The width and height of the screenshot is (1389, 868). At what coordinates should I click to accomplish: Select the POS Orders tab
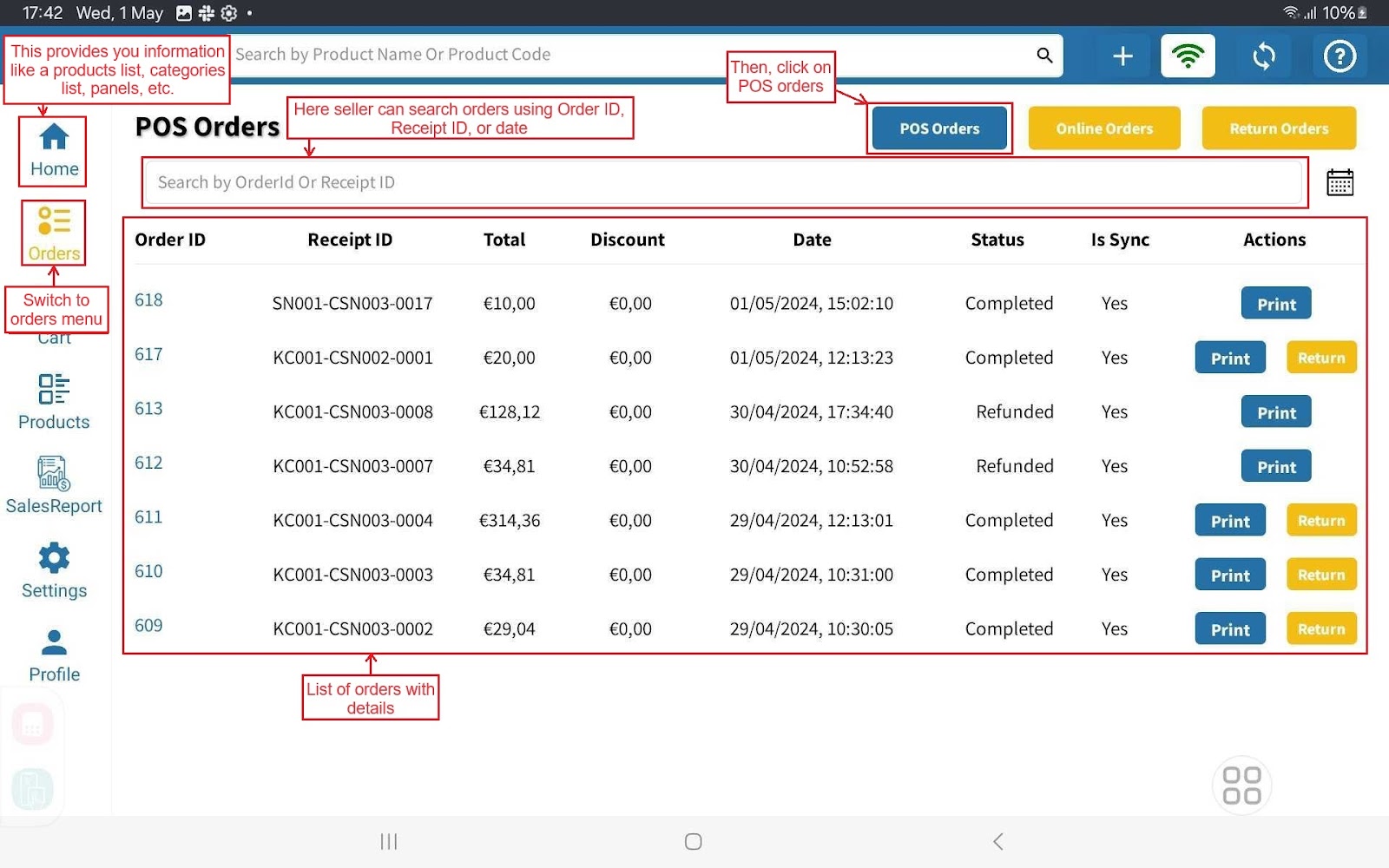(939, 128)
